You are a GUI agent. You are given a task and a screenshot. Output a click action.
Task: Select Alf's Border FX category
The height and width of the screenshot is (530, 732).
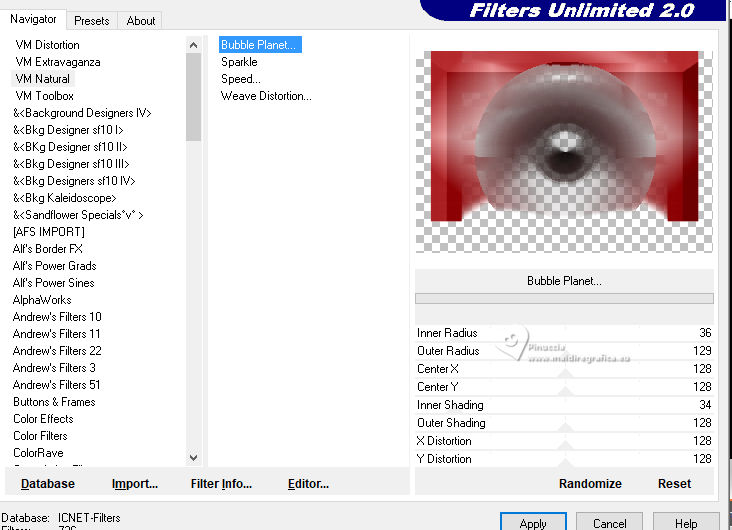click(48, 249)
